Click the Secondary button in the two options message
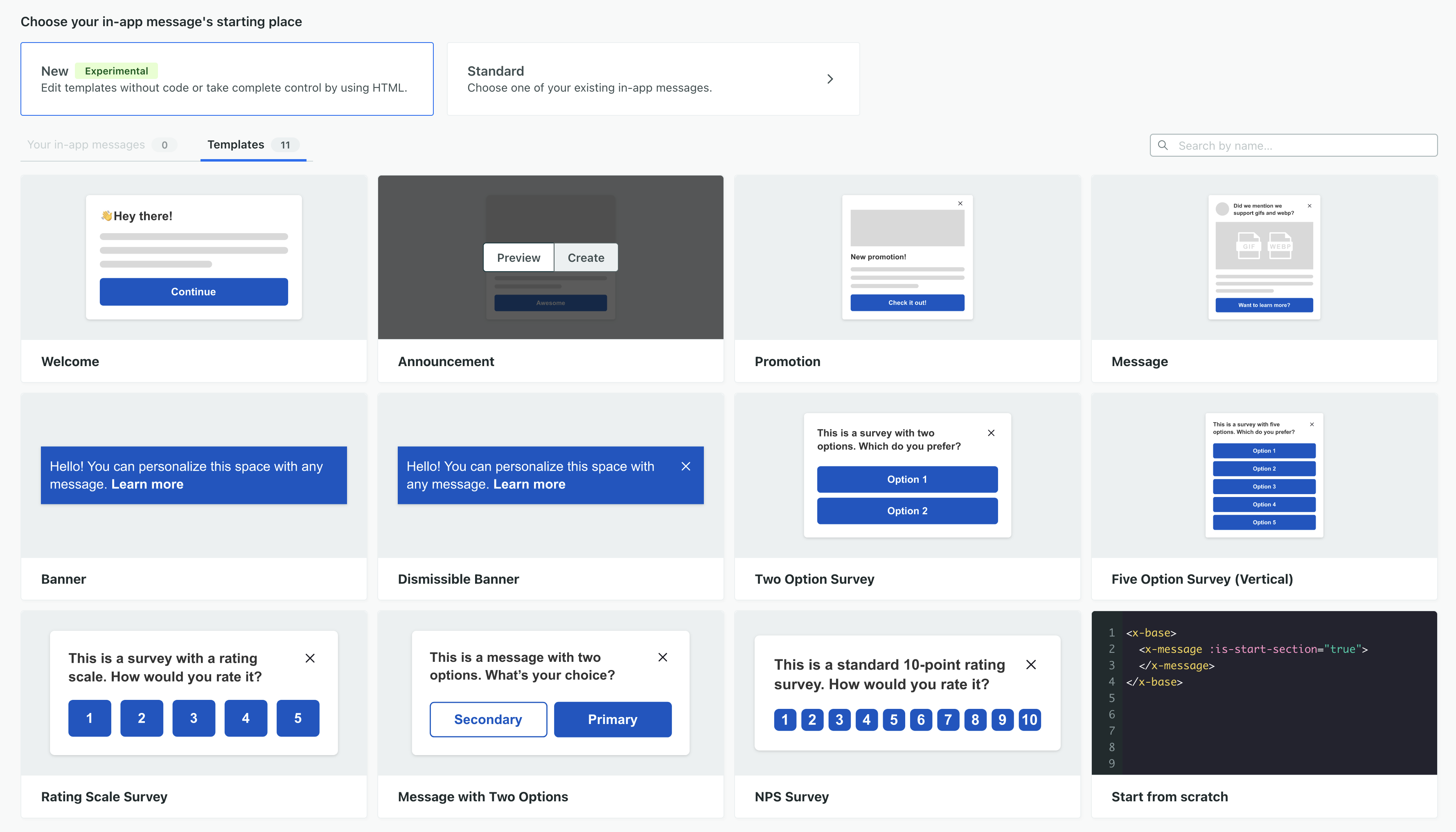Viewport: 1456px width, 832px height. [488, 720]
